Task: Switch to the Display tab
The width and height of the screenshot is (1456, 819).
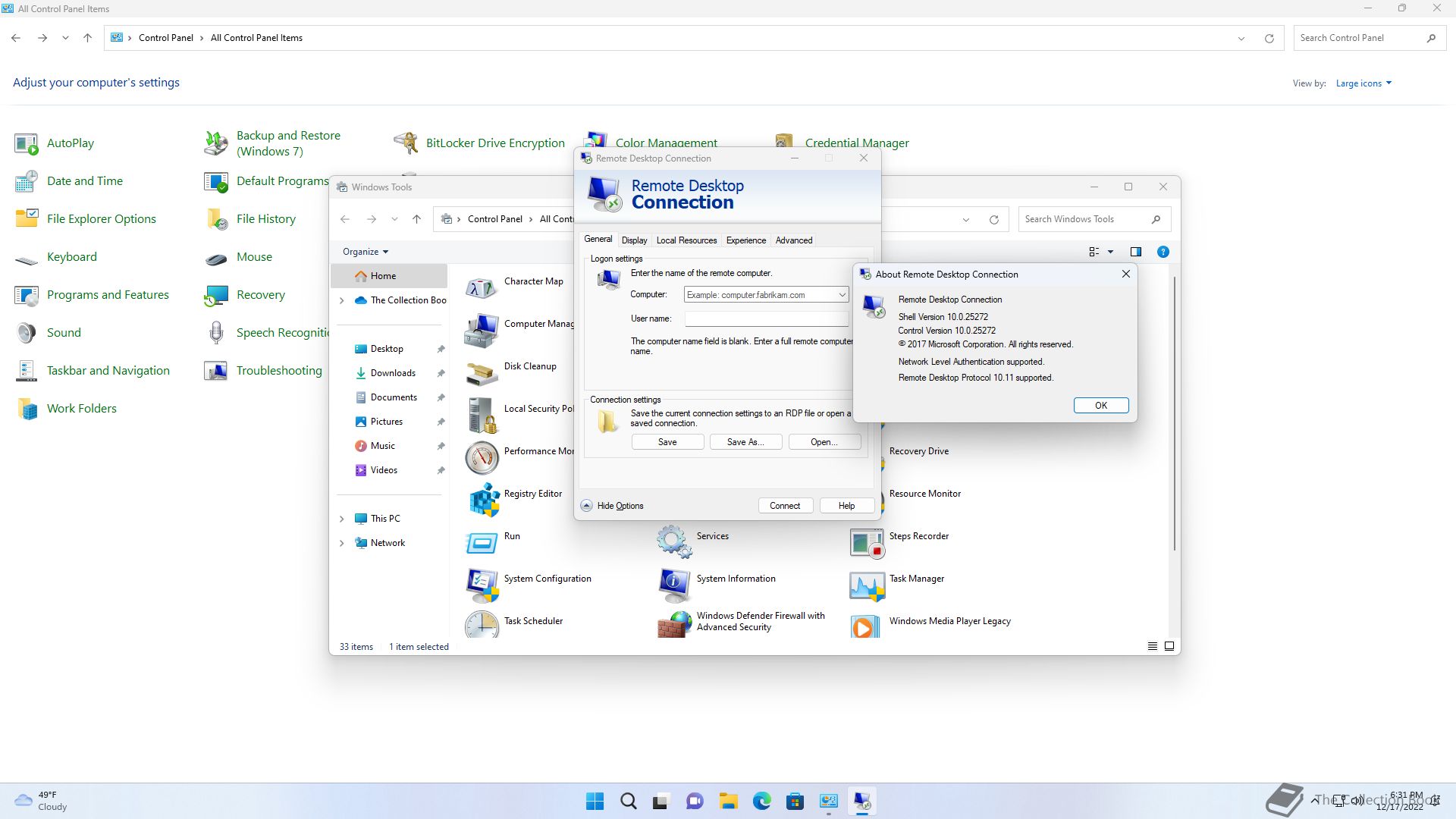Action: coord(634,240)
